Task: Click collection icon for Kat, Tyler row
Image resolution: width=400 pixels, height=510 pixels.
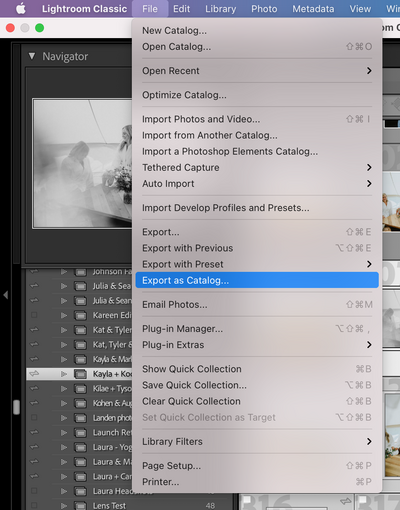Action: 80,345
